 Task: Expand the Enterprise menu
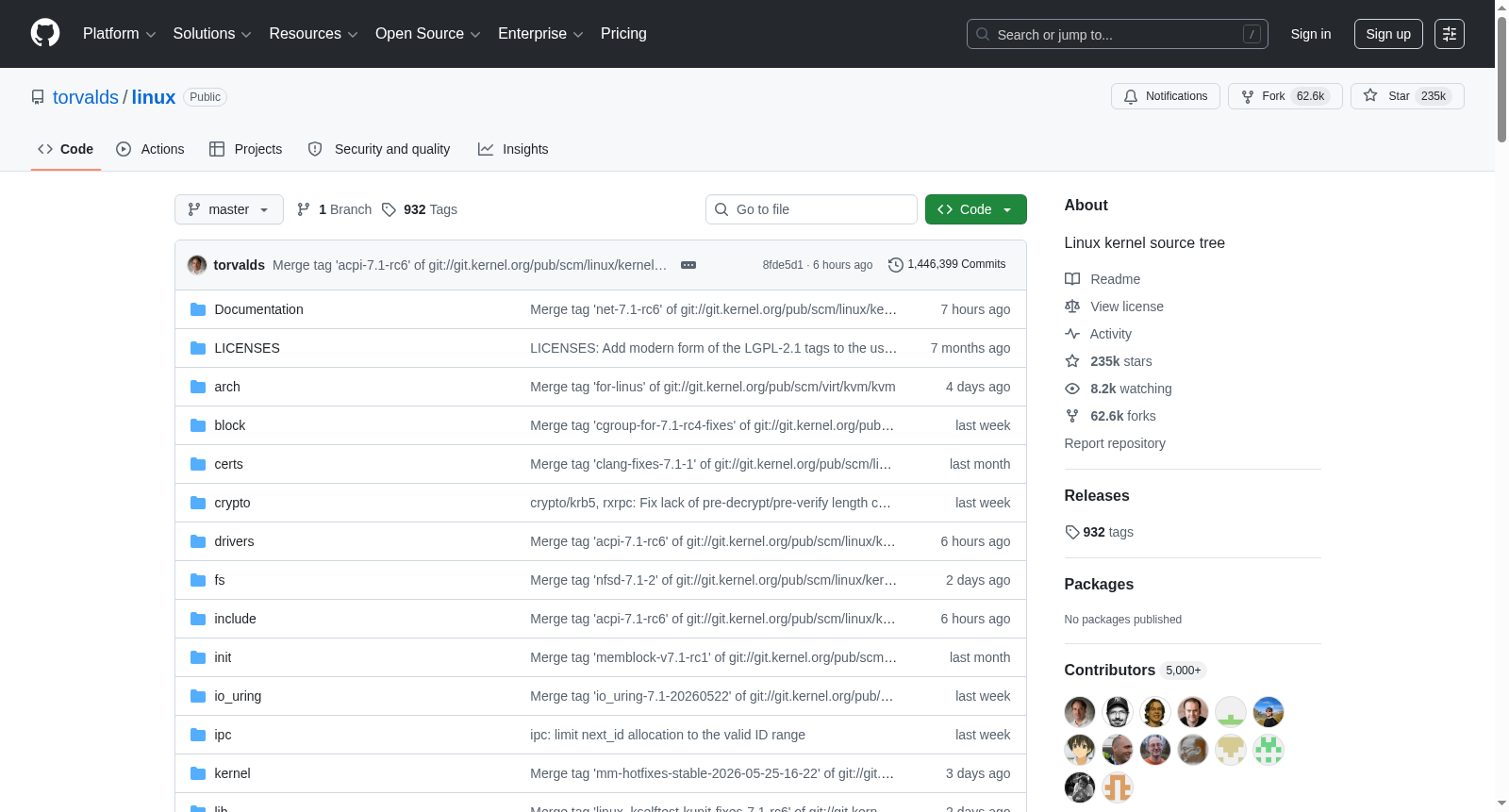coord(540,34)
